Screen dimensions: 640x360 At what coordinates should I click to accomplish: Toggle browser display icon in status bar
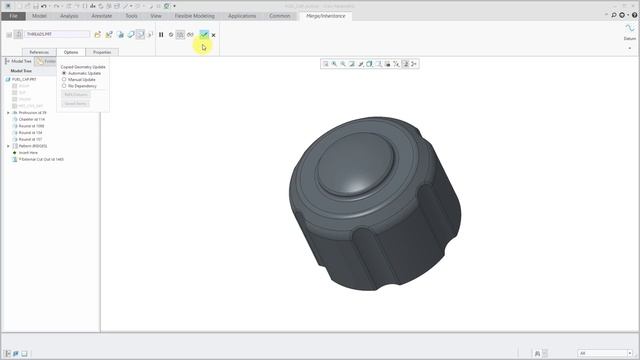(16, 353)
